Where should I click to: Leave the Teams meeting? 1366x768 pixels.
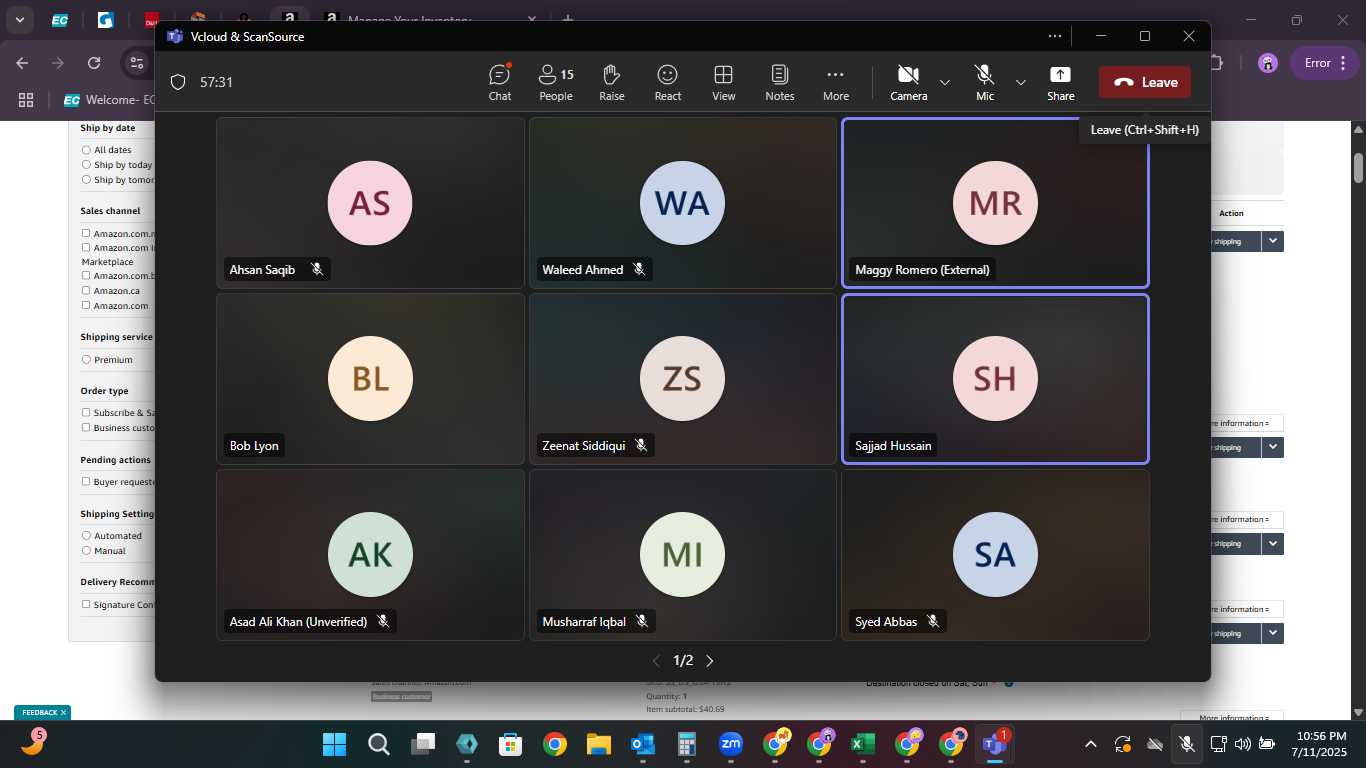1145,82
